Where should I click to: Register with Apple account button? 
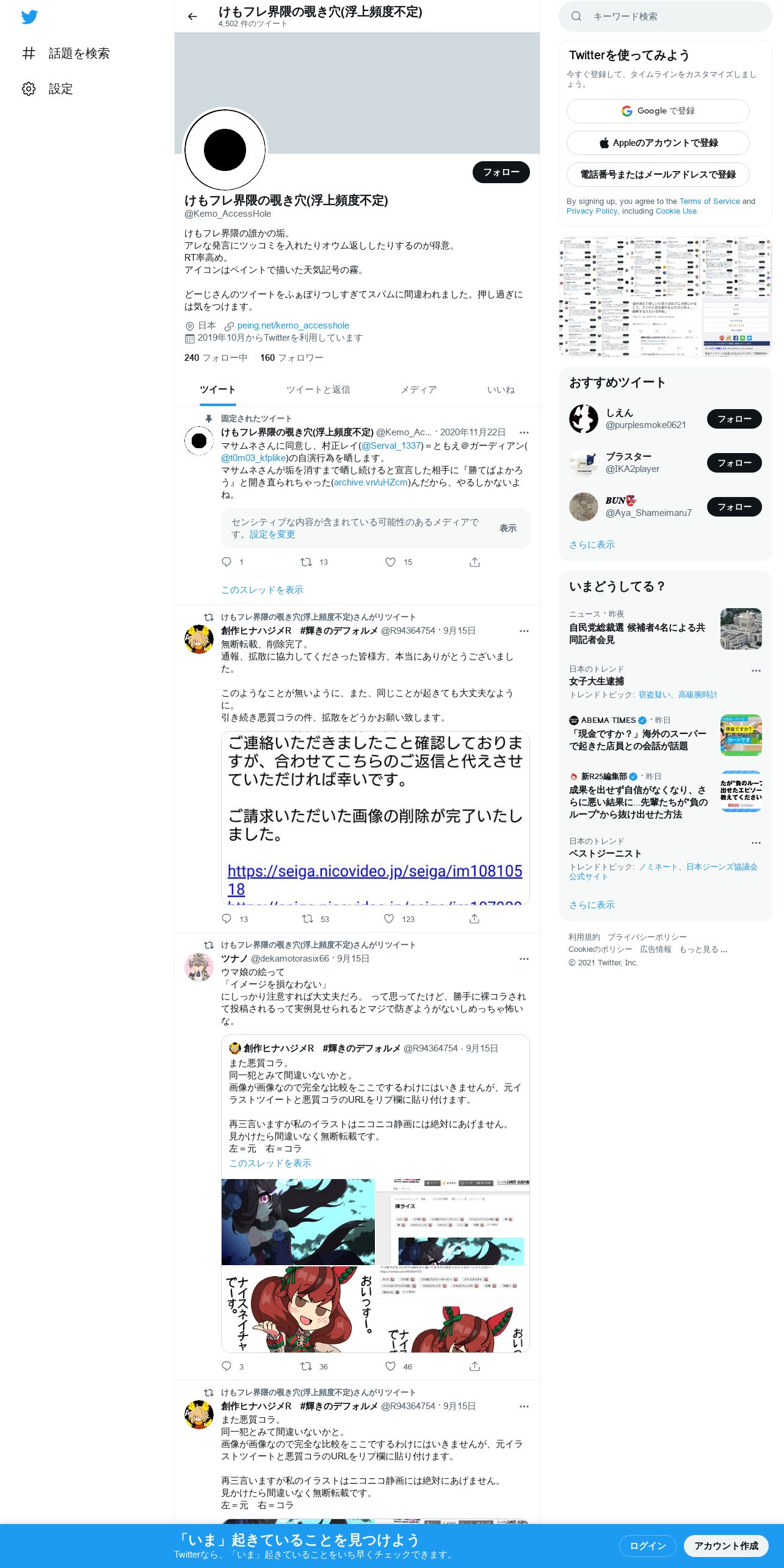(x=658, y=143)
